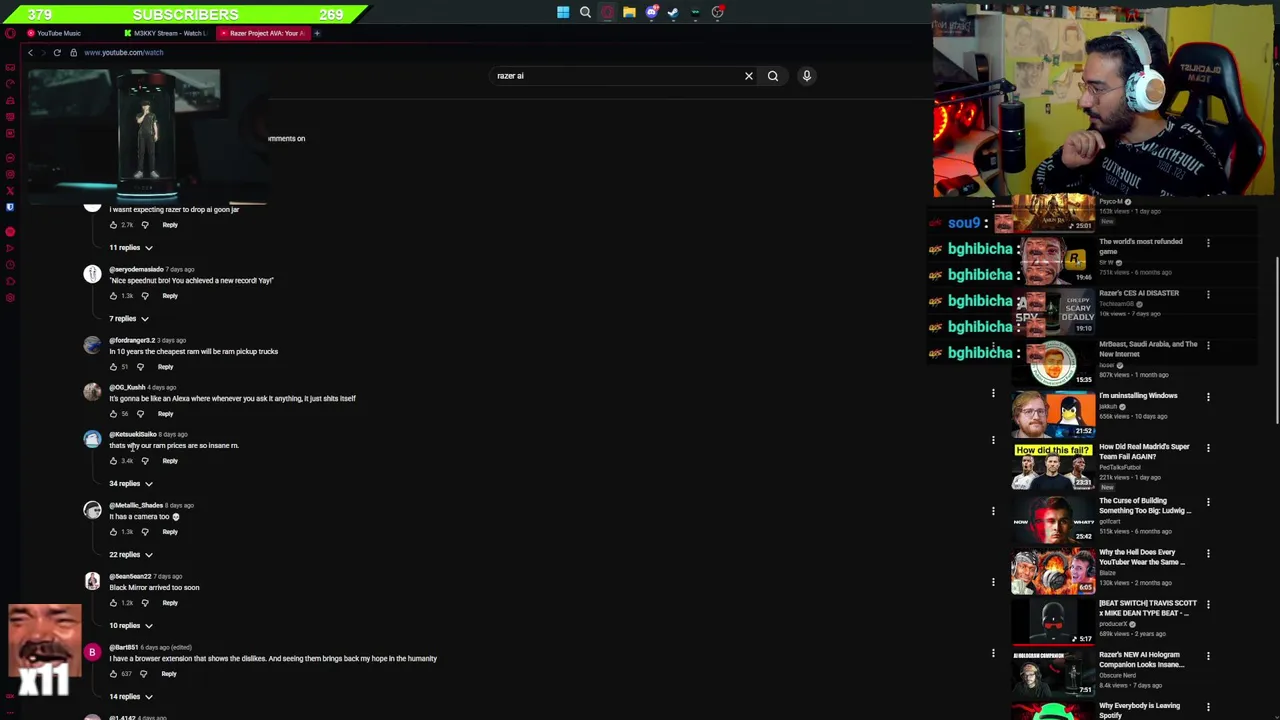The height and width of the screenshot is (720, 1280).
Task: Like the 'ai goon jar' comment
Action: (x=113, y=225)
